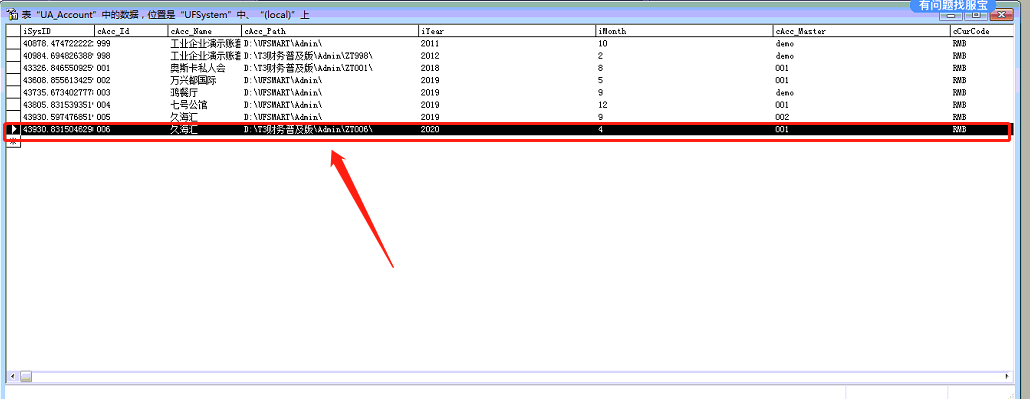Click the iYear cell 2020
This screenshot has height=399, width=1030.
pyautogui.click(x=508, y=129)
